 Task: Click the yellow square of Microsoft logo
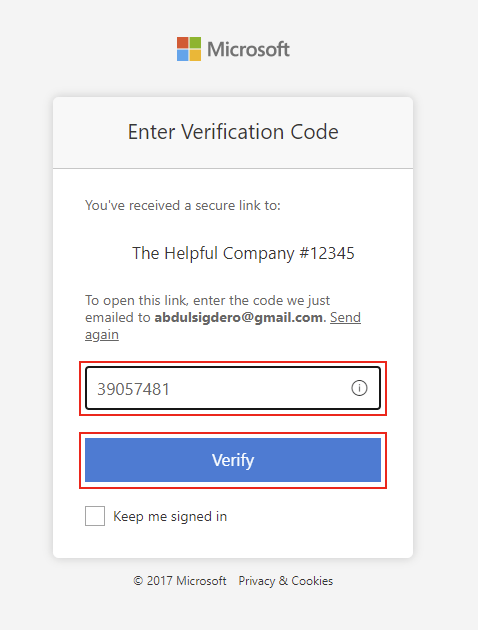tap(195, 55)
